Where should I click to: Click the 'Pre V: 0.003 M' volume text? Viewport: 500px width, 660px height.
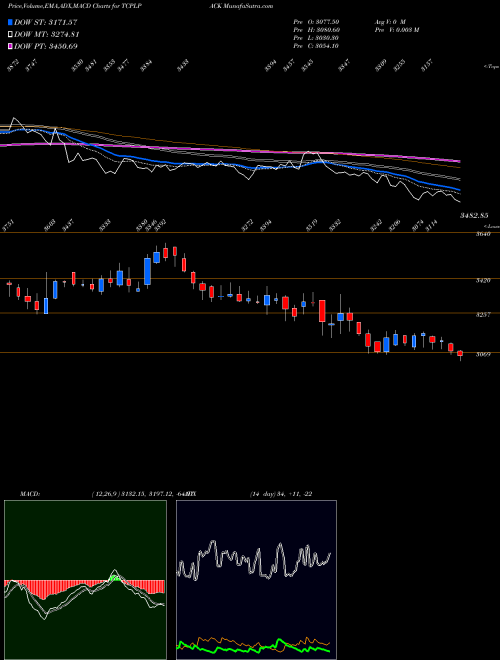click(396, 30)
